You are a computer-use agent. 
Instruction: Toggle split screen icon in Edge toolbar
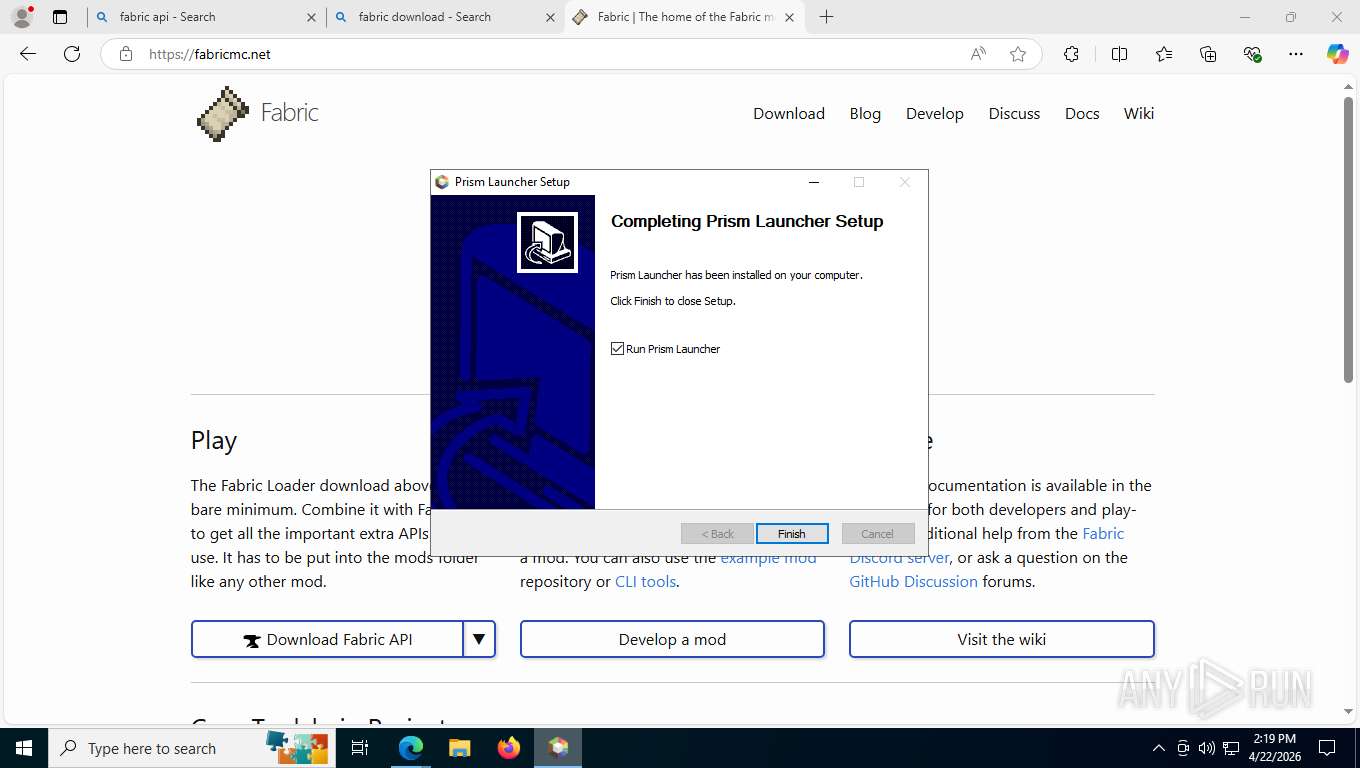1119,54
